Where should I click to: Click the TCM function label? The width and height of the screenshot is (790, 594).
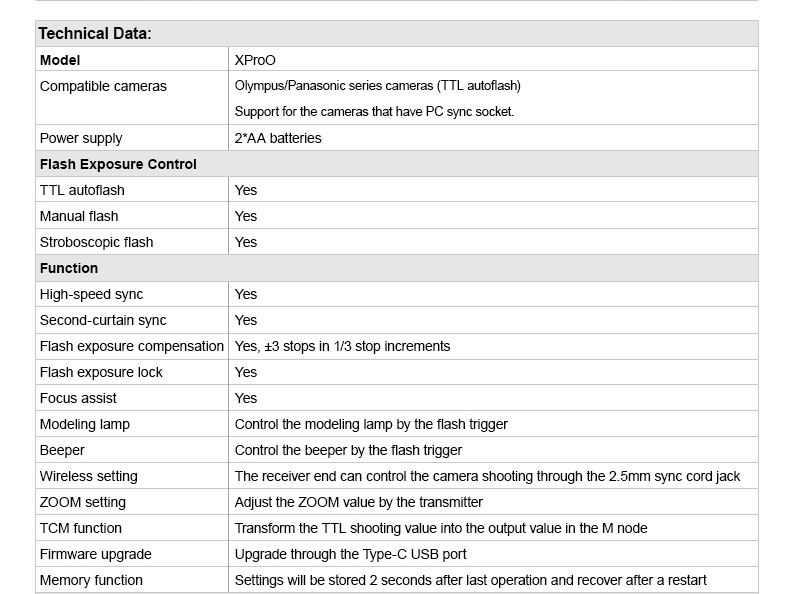[81, 528]
